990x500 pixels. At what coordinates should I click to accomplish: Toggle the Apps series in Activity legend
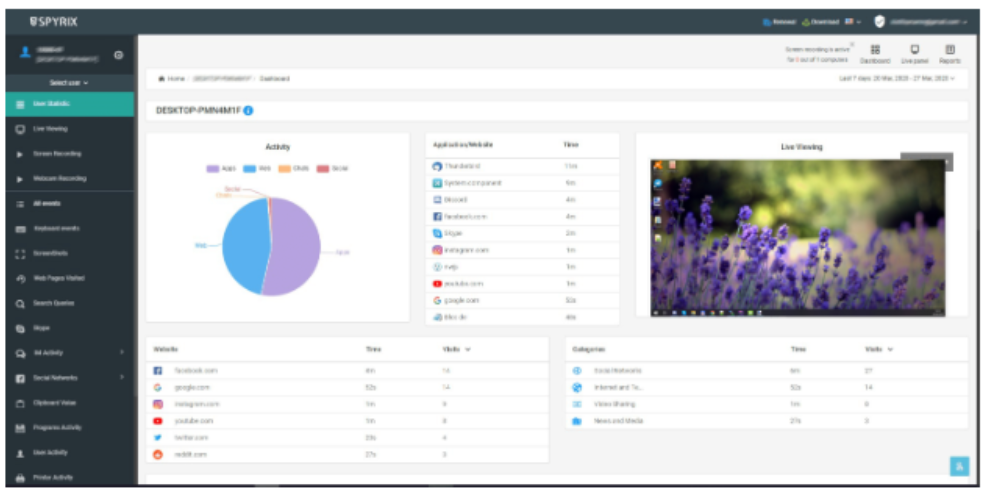click(221, 168)
